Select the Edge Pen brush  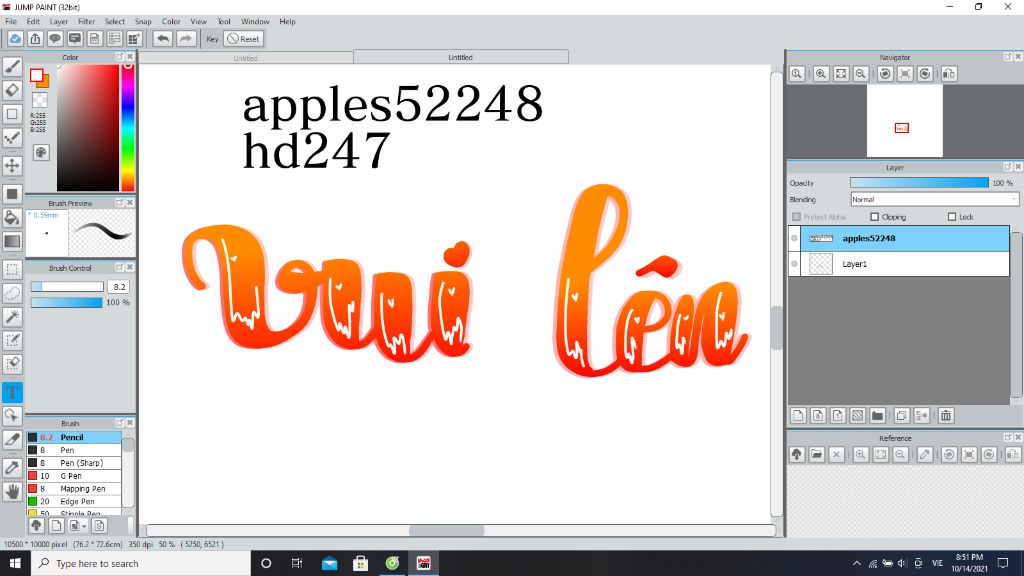click(x=74, y=502)
